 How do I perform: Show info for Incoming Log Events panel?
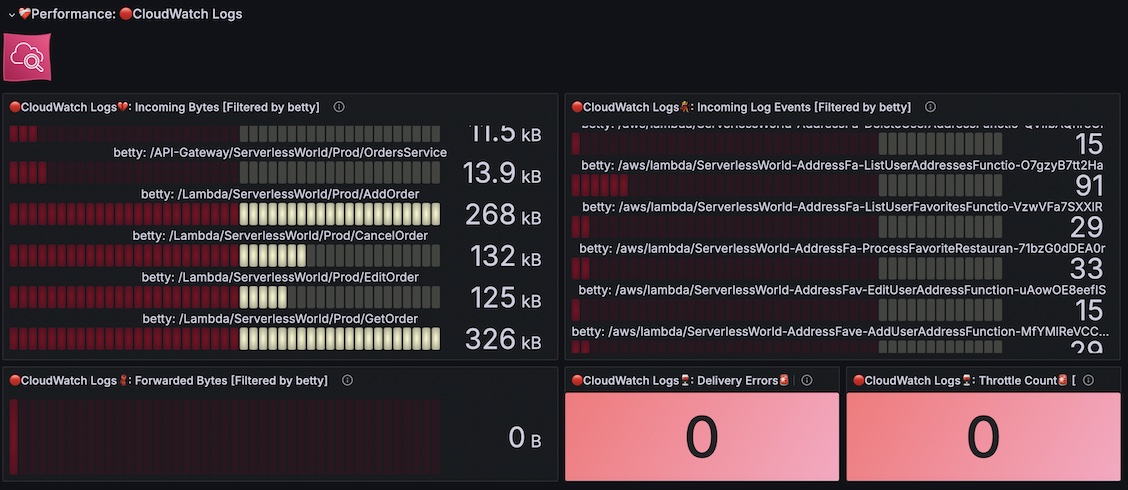930,107
